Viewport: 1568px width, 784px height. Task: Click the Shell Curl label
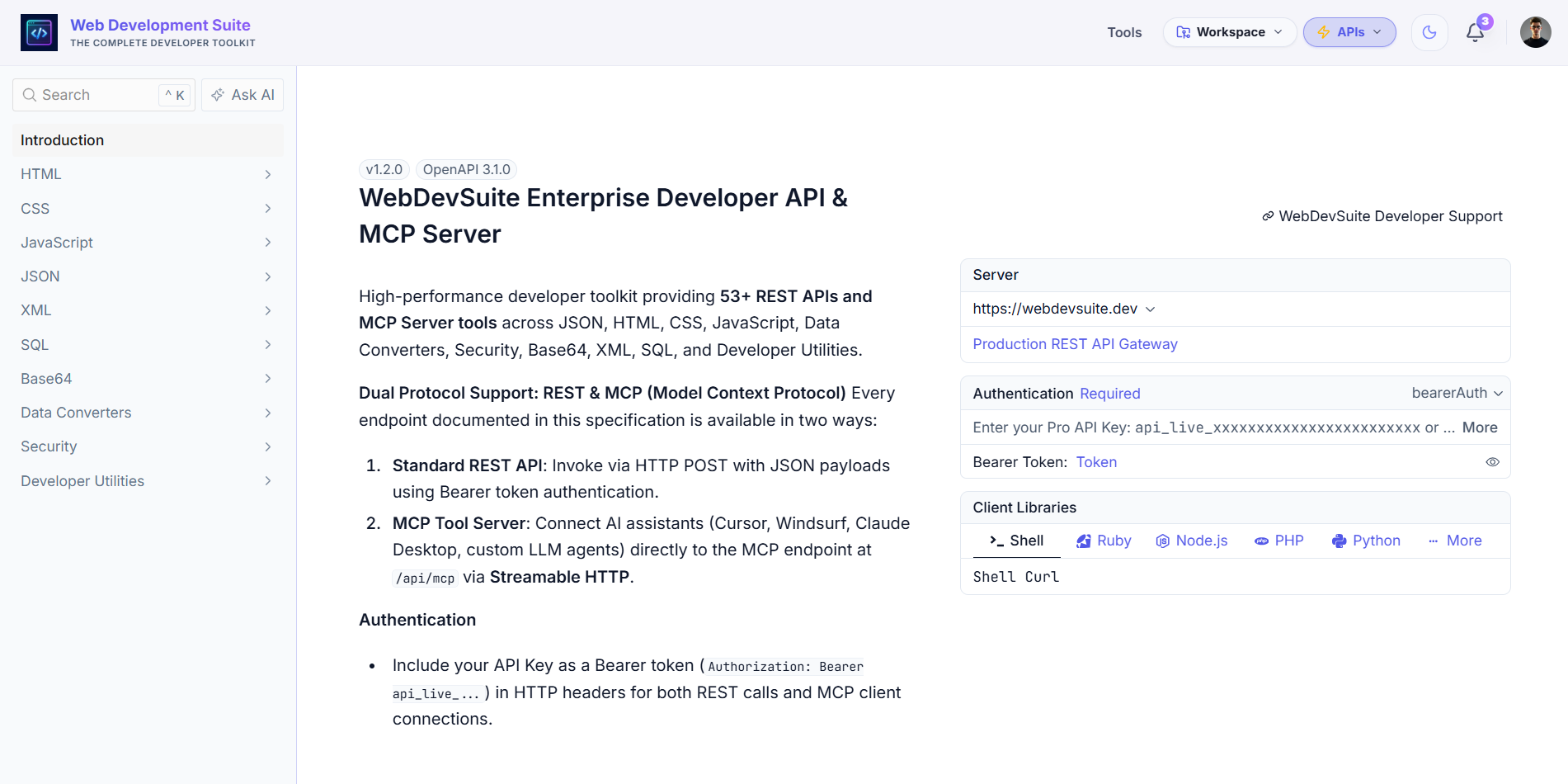[x=1015, y=577]
